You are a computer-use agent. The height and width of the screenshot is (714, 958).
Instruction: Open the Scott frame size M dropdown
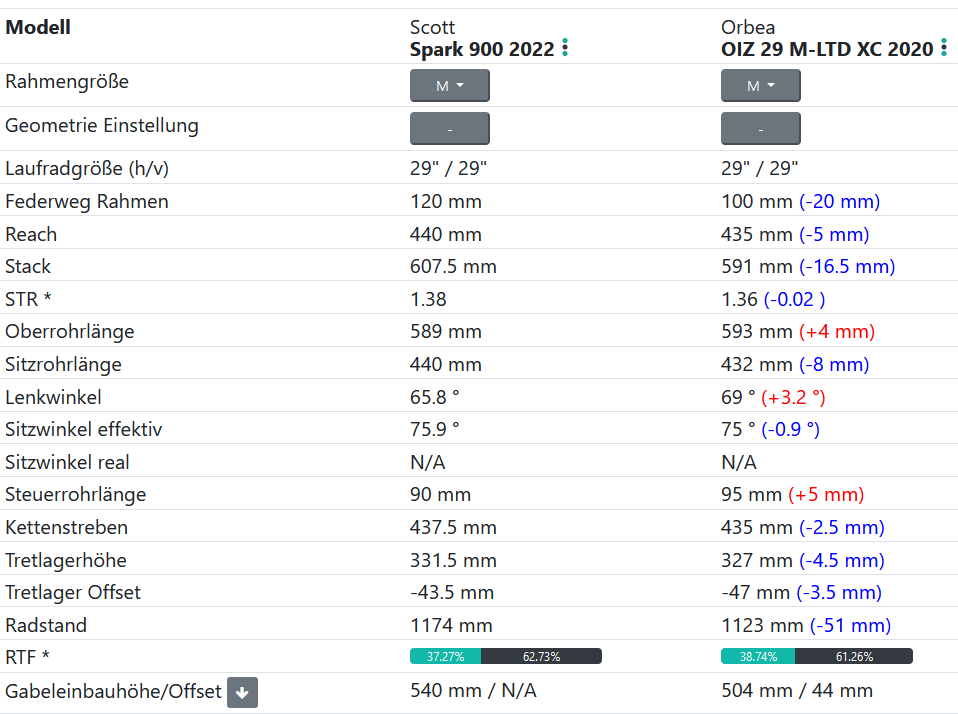click(449, 86)
